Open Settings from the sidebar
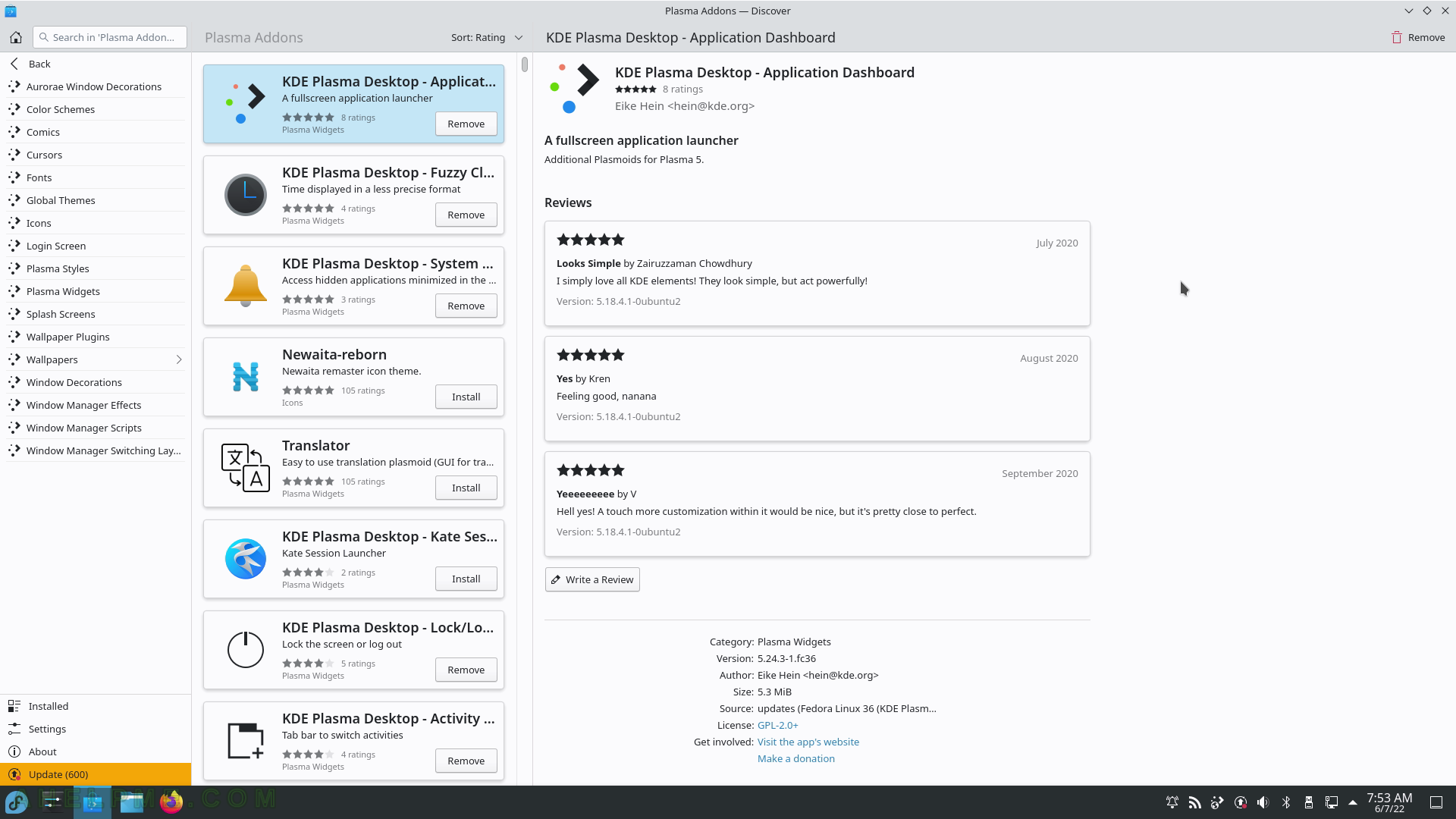1456x819 pixels. pos(96,729)
